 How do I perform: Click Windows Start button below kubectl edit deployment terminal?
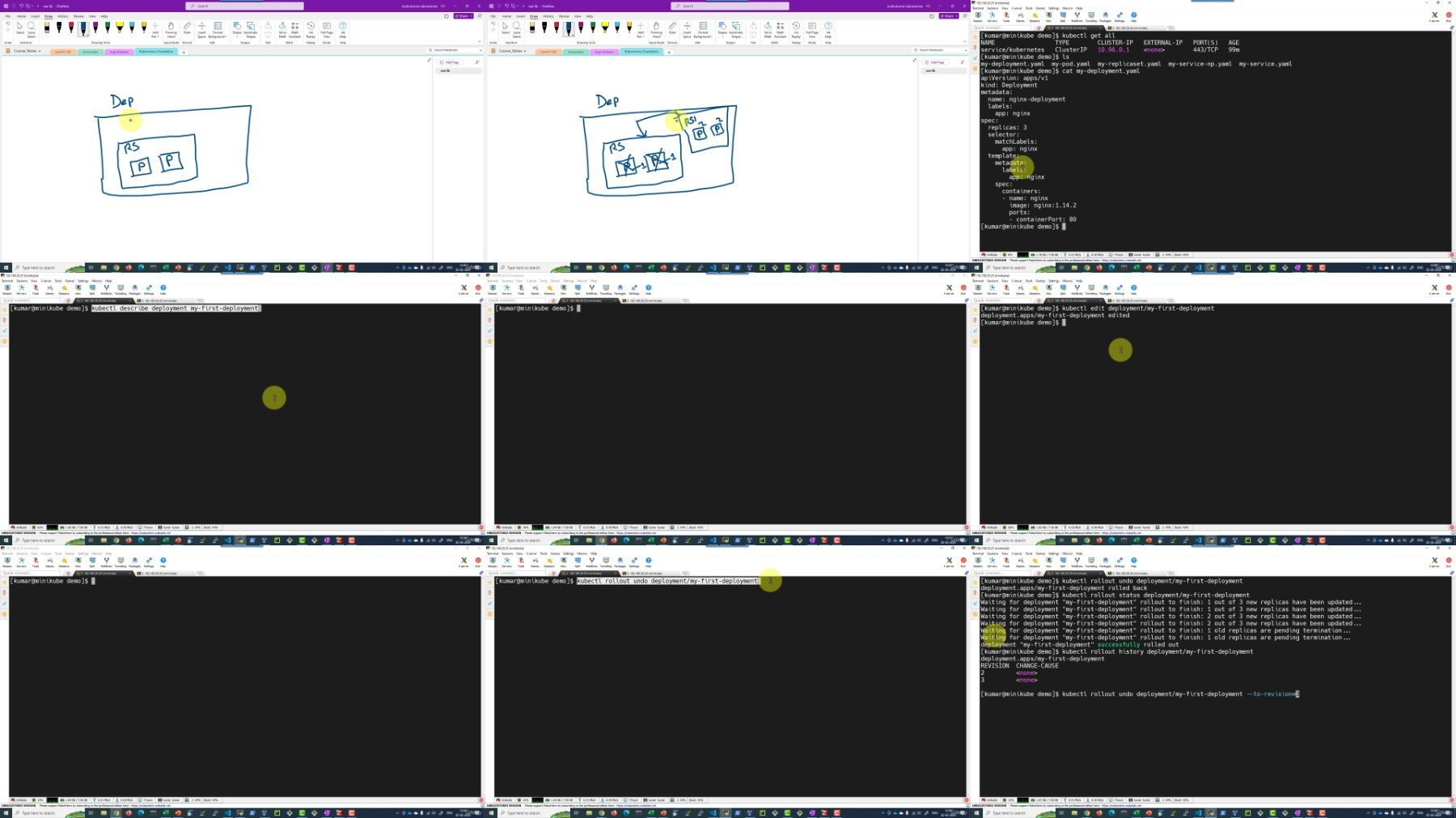(976, 540)
